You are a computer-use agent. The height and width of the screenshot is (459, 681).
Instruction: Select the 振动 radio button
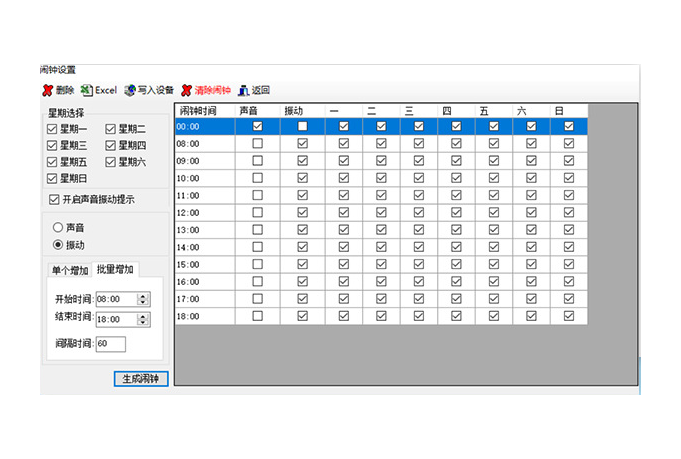58,245
